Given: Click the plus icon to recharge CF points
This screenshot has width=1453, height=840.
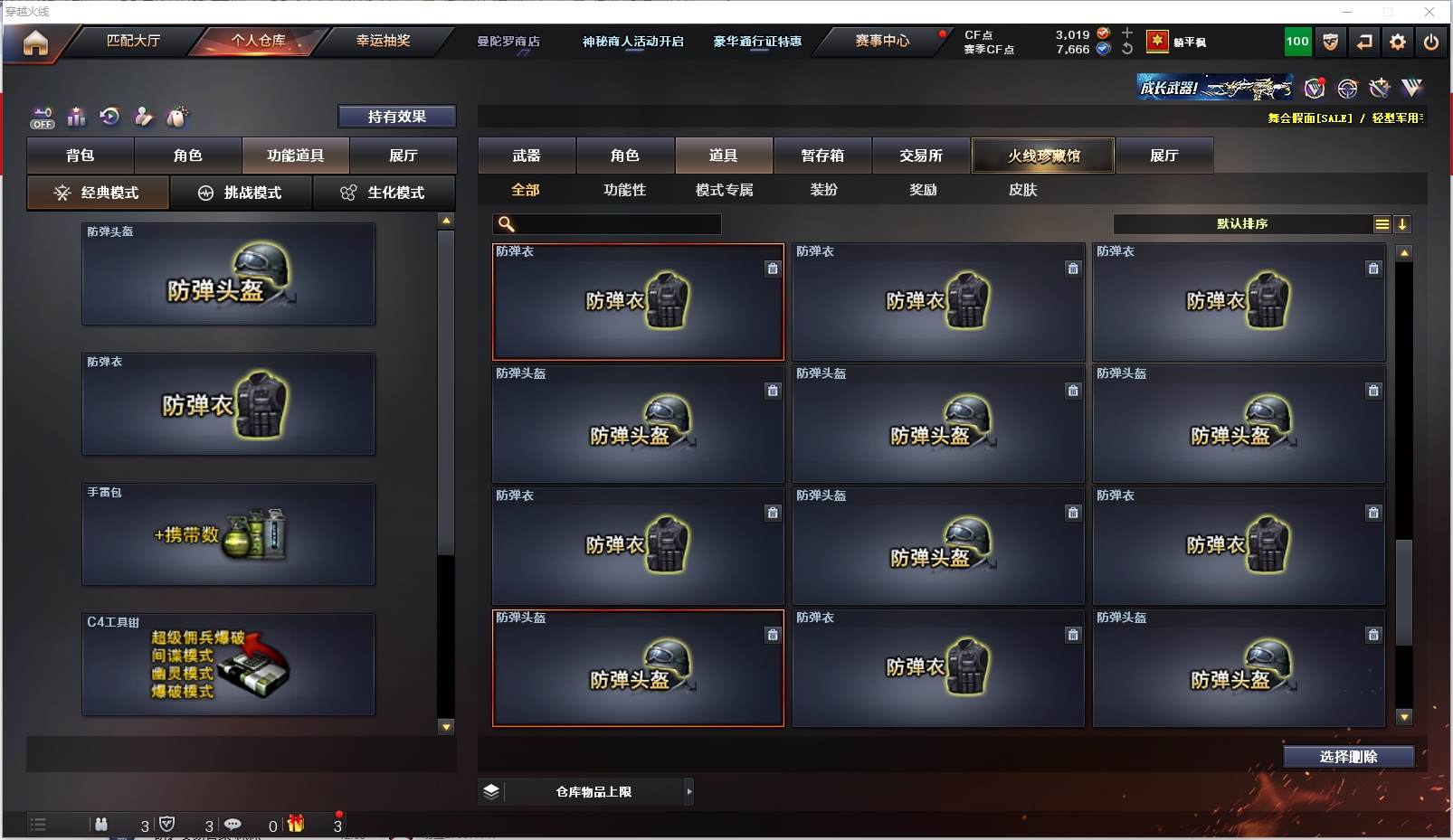Looking at the screenshot, I should pos(1127,33).
